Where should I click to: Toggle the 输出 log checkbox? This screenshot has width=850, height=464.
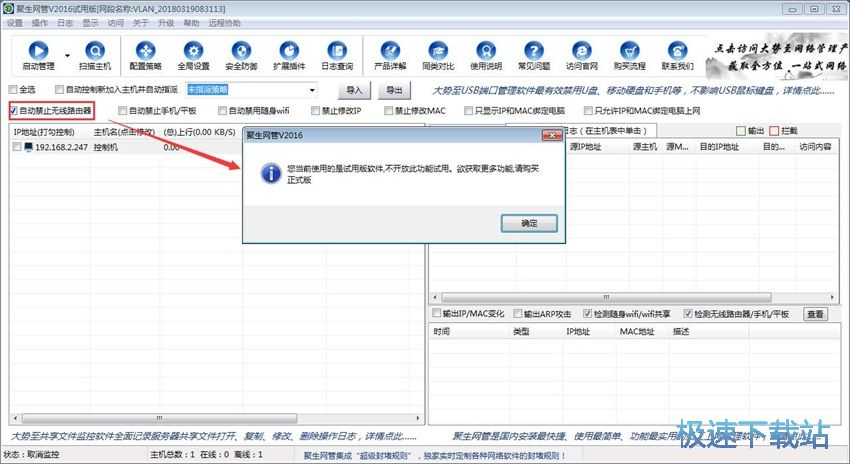point(741,131)
